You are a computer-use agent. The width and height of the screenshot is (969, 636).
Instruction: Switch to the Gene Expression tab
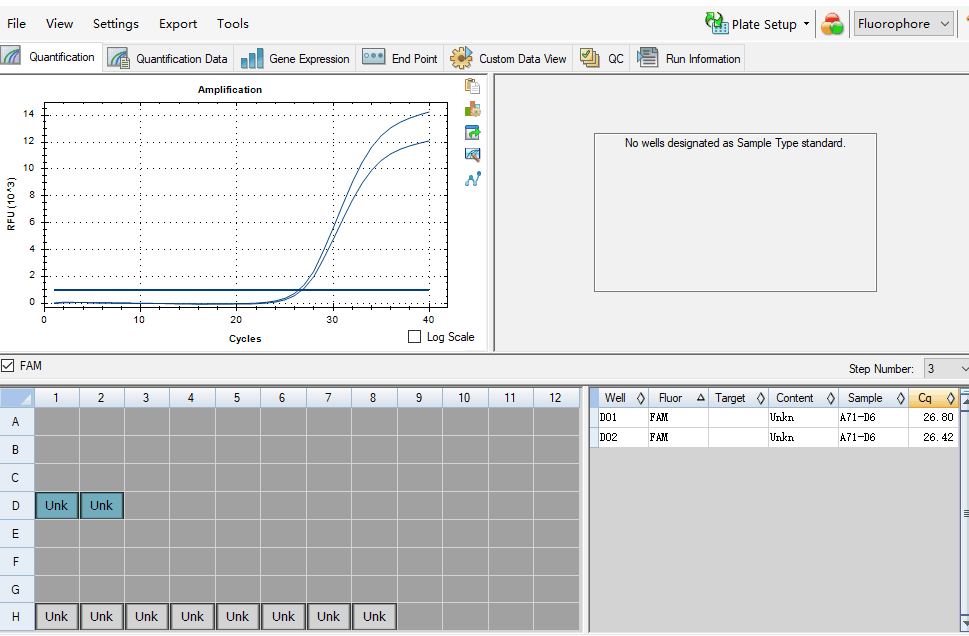(295, 58)
